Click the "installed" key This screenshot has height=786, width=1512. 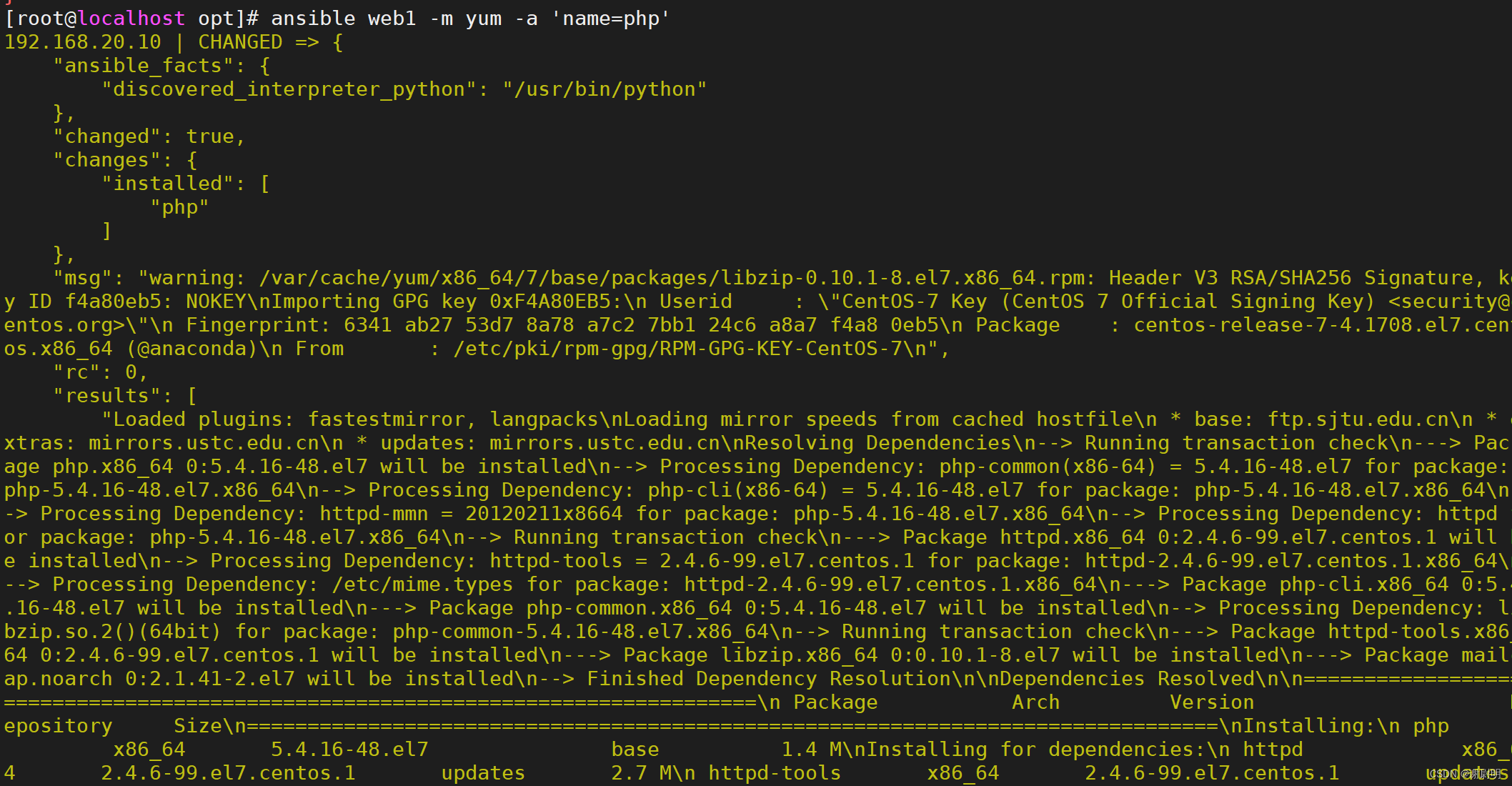(x=168, y=184)
